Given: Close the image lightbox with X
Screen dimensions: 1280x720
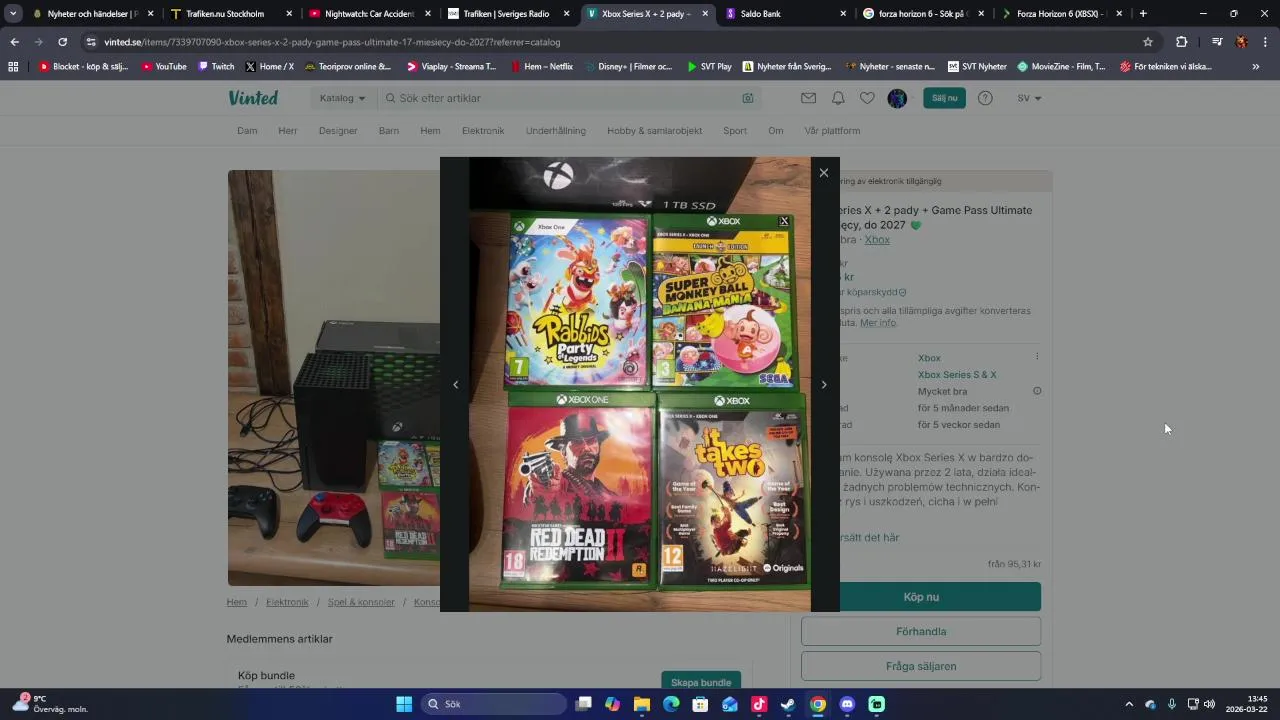Looking at the screenshot, I should 823,173.
